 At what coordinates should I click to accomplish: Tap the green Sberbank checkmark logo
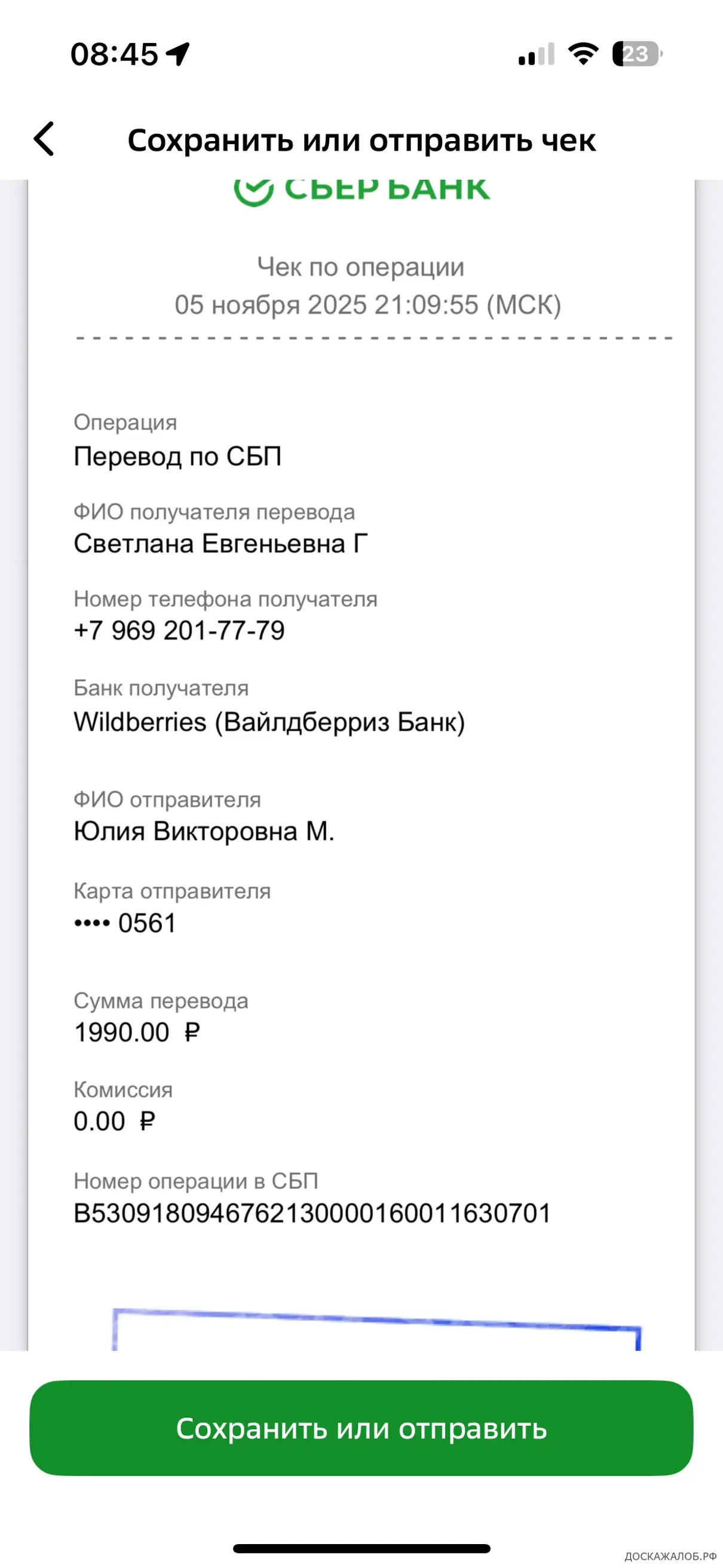253,191
